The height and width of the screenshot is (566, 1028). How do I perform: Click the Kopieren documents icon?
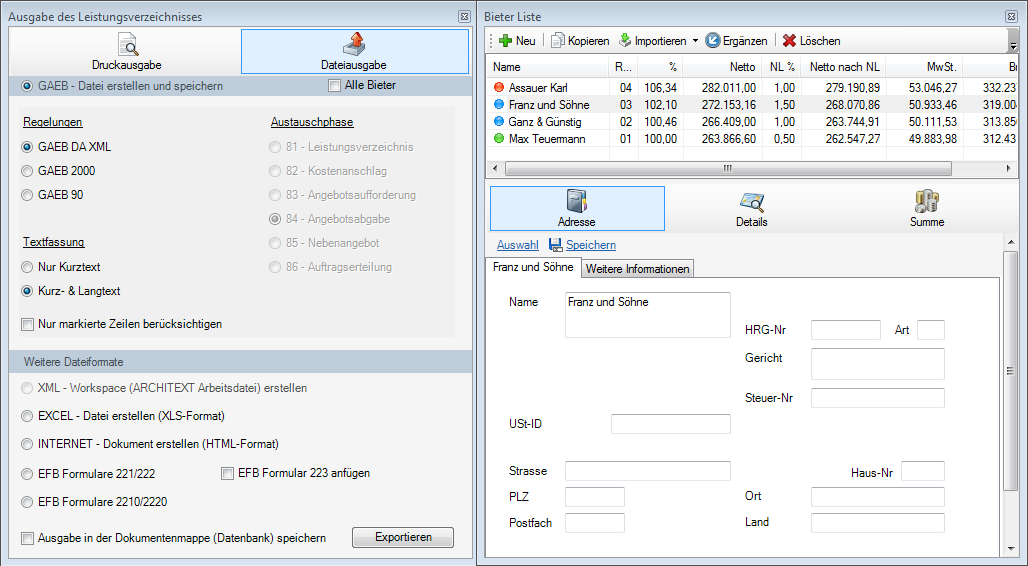click(x=558, y=41)
